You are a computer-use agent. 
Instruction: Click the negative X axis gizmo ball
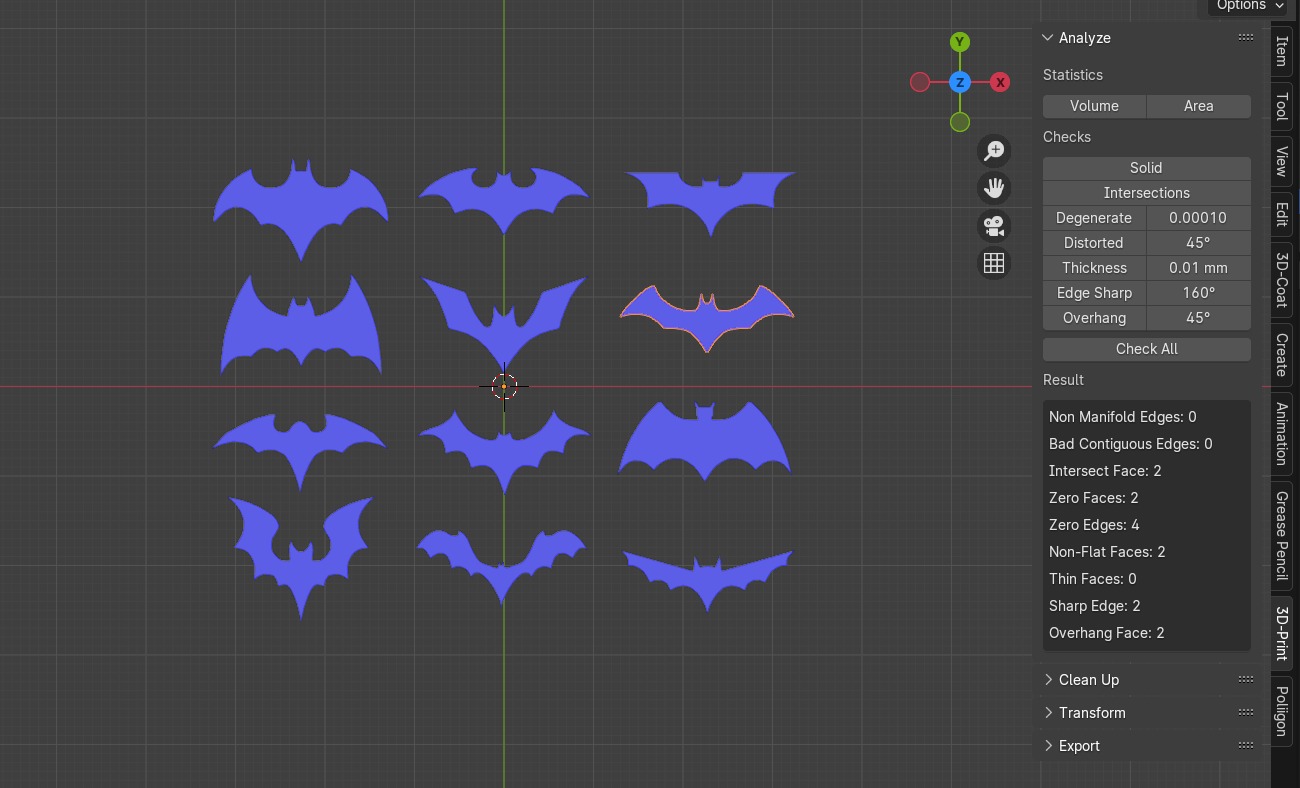920,82
